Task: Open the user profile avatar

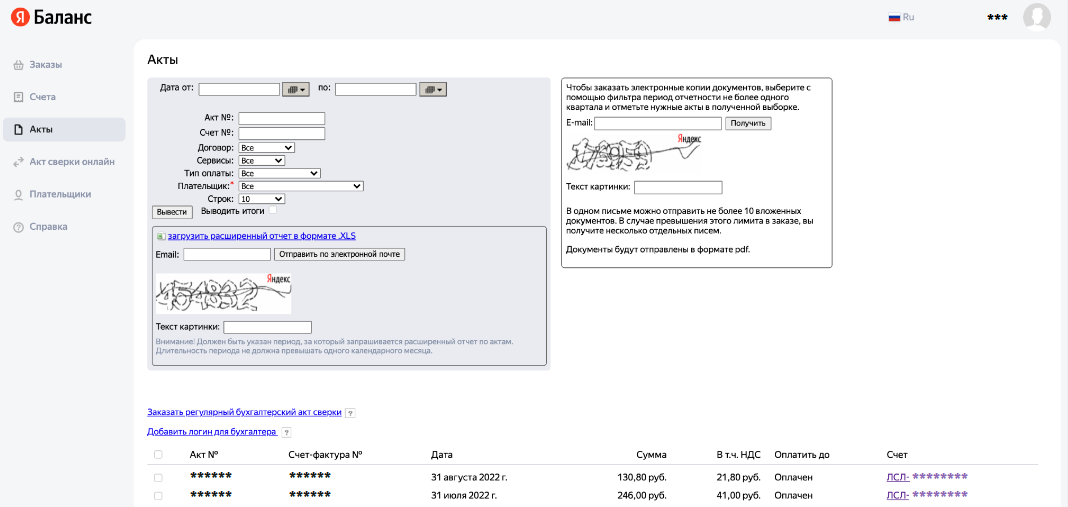Action: [x=1037, y=17]
